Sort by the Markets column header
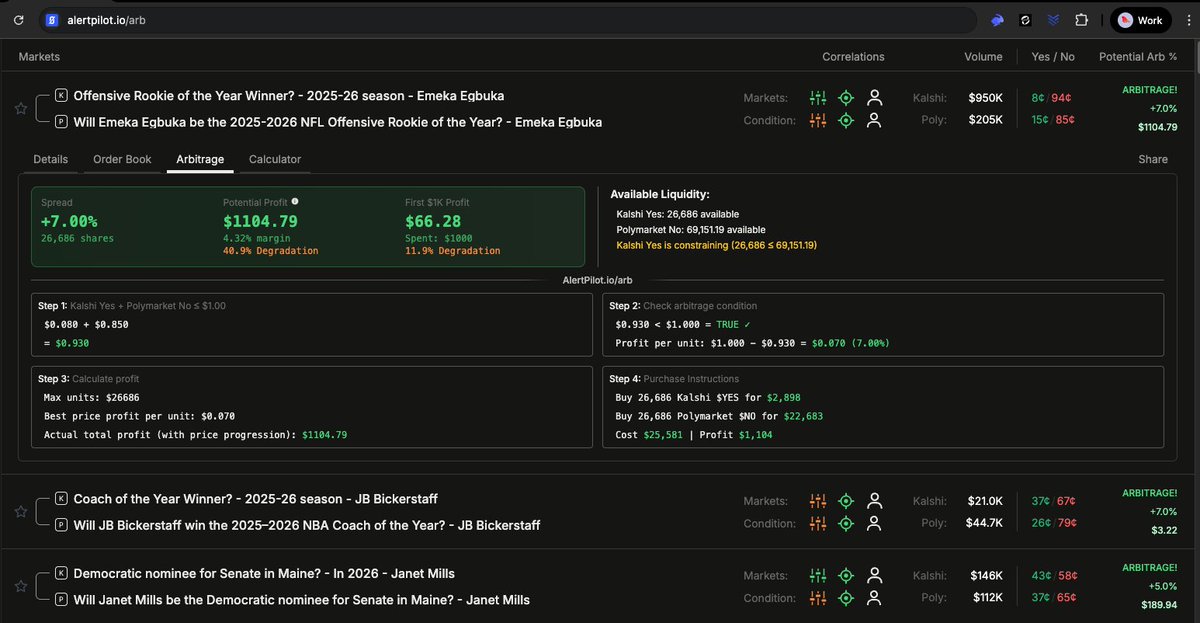This screenshot has height=623, width=1200. [39, 57]
